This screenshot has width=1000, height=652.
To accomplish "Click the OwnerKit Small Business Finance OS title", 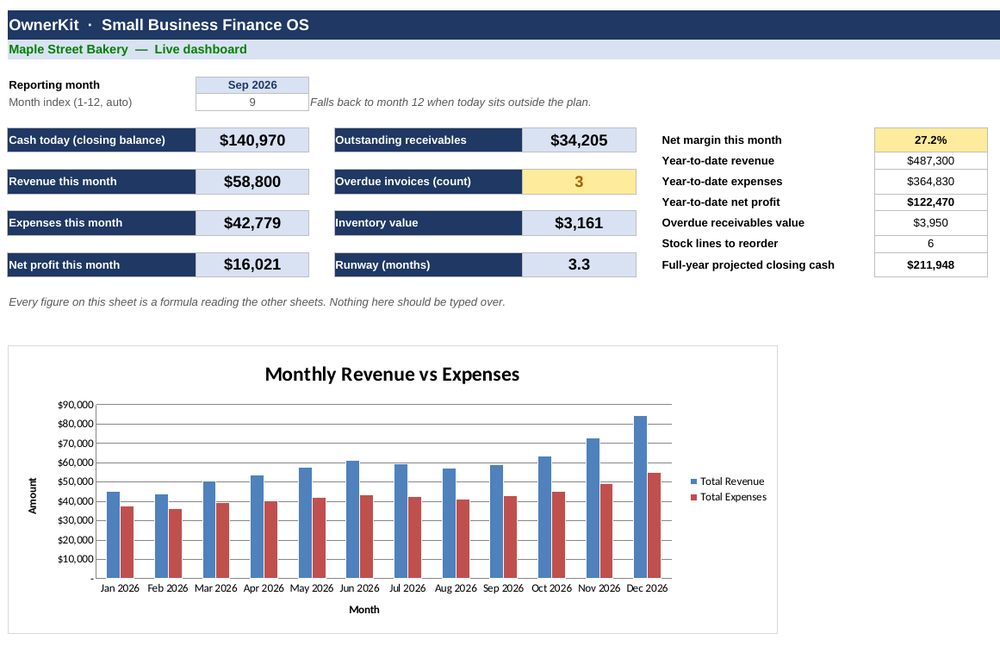I will coord(159,25).
